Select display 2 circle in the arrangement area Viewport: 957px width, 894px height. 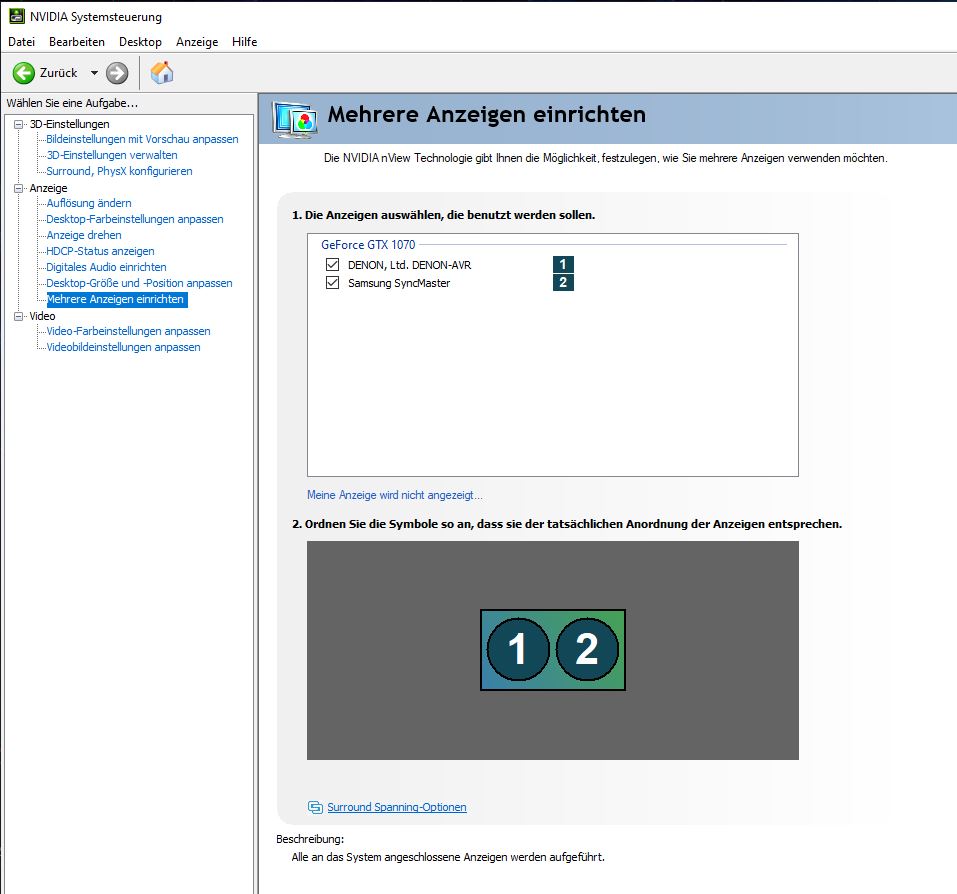pos(587,649)
